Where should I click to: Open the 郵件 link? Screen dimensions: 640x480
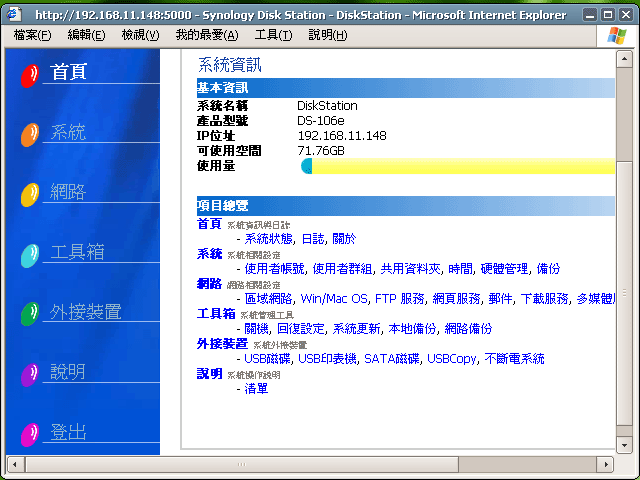500,299
